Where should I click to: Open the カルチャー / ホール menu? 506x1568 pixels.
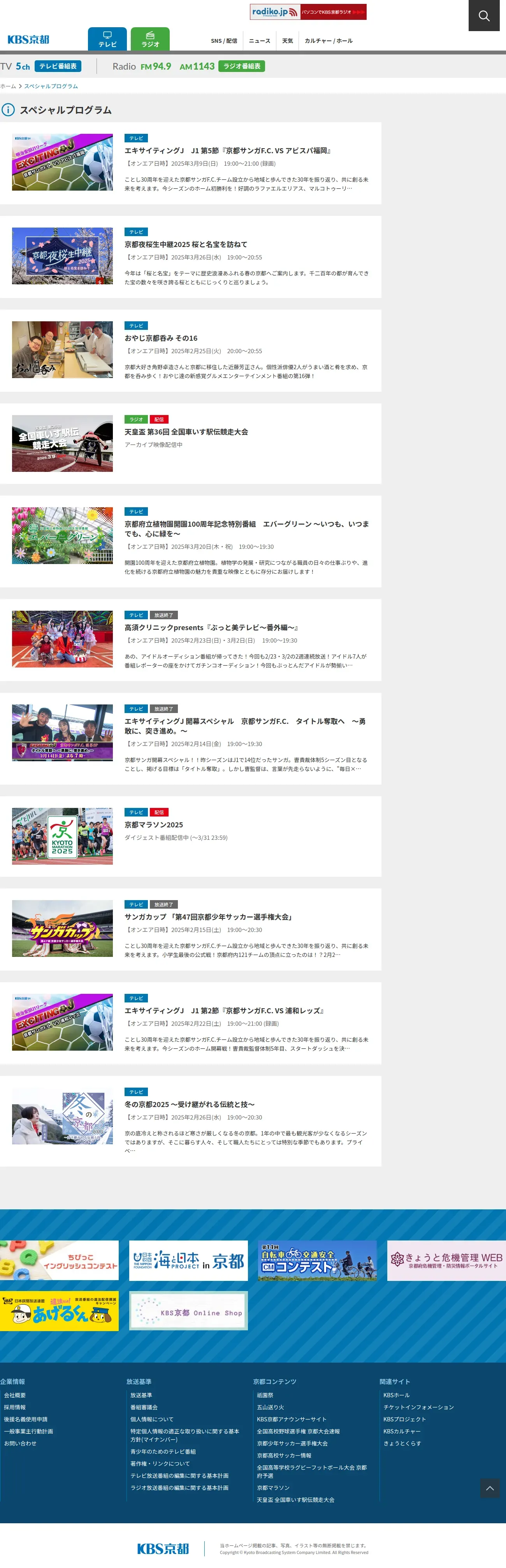(x=329, y=41)
